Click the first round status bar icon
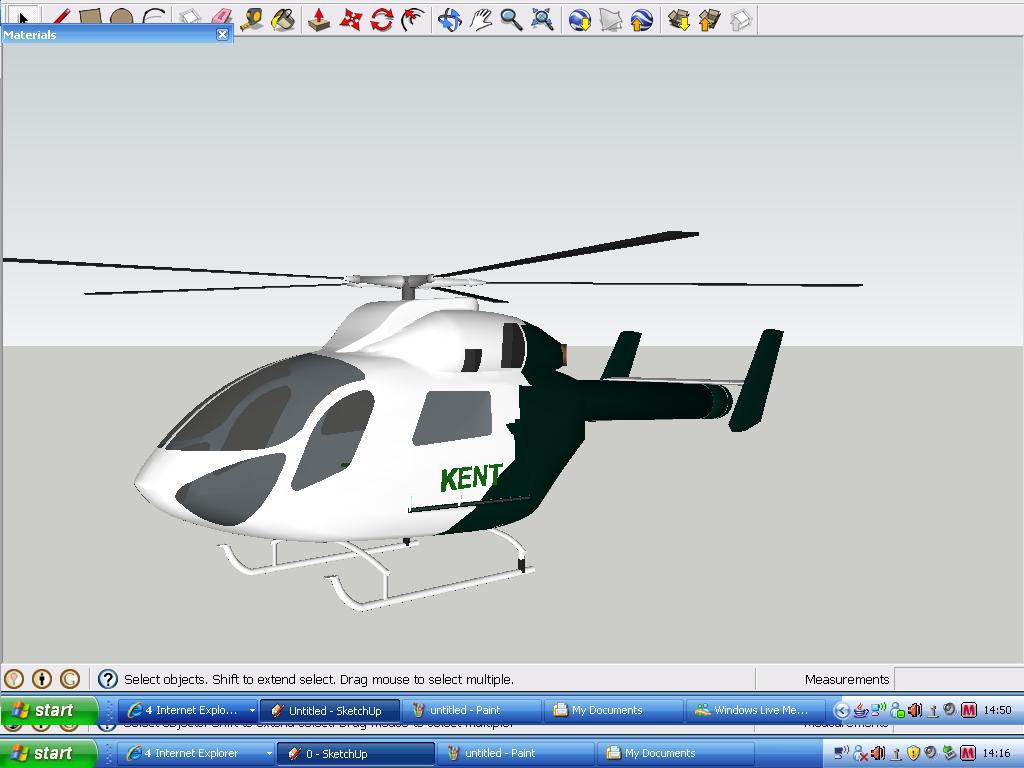 14,679
